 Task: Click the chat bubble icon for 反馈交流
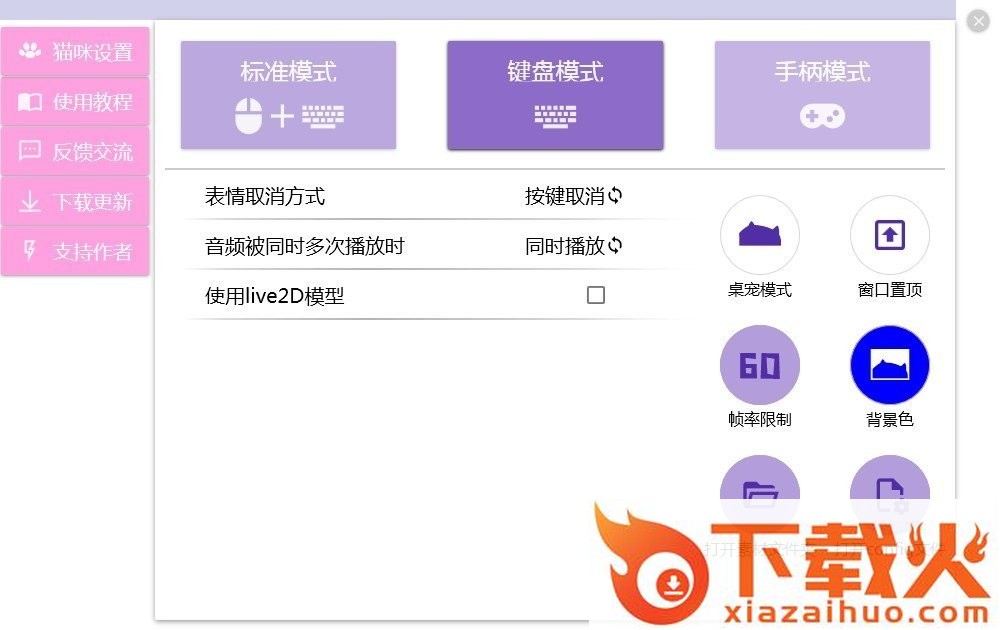pyautogui.click(x=30, y=151)
